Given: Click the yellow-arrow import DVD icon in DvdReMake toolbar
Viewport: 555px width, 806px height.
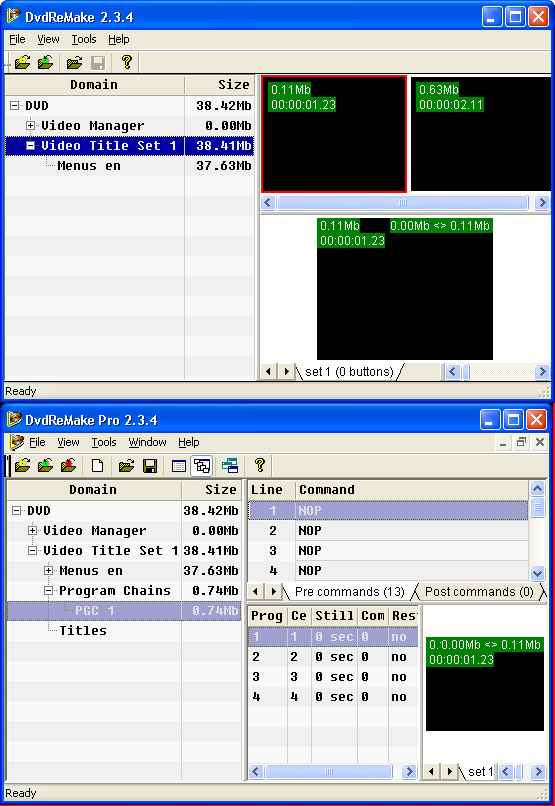Looking at the screenshot, I should tap(22, 63).
